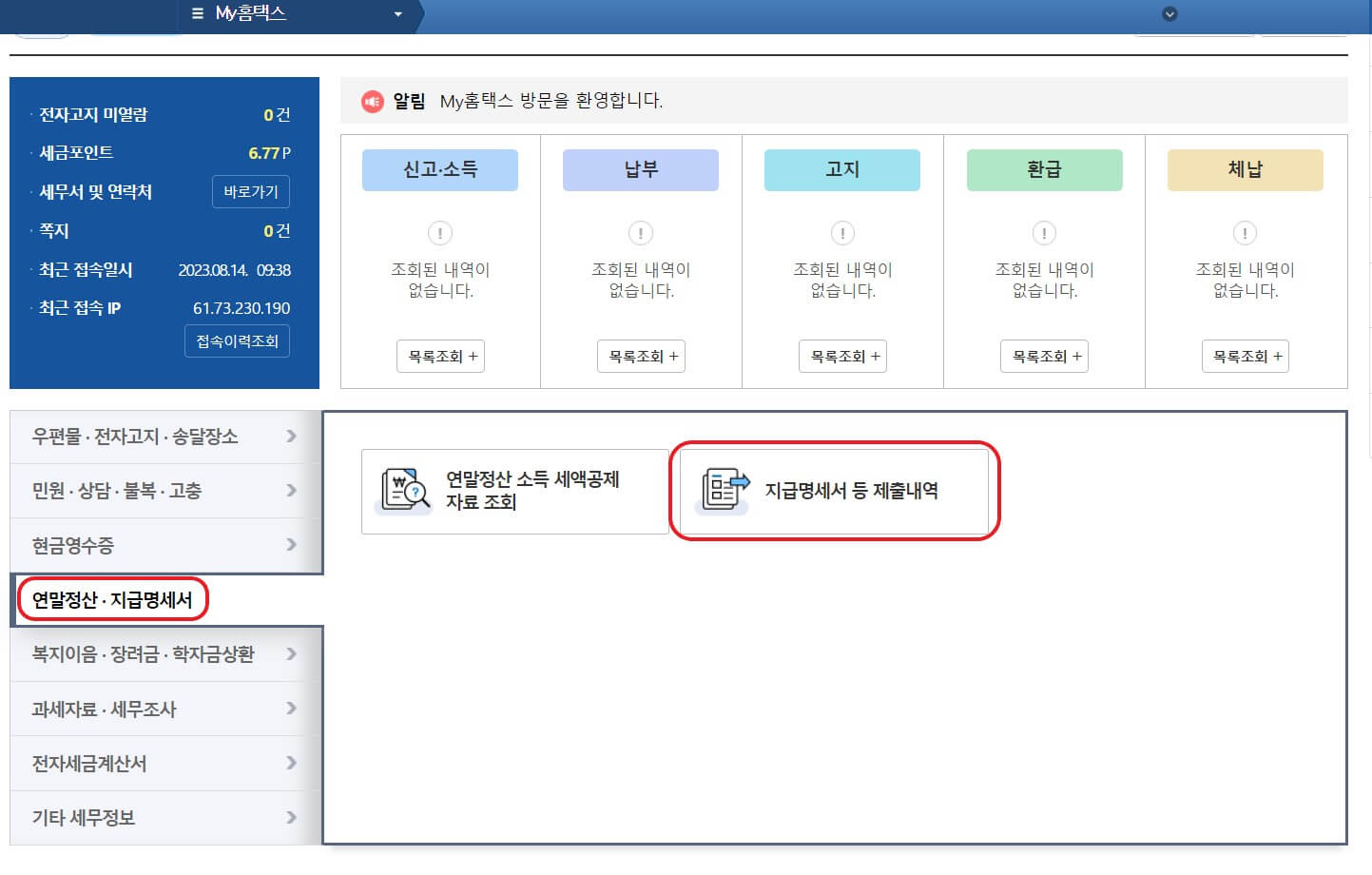
Task: Expand chevron beside 과세자료·세무조사
Action: tap(292, 709)
